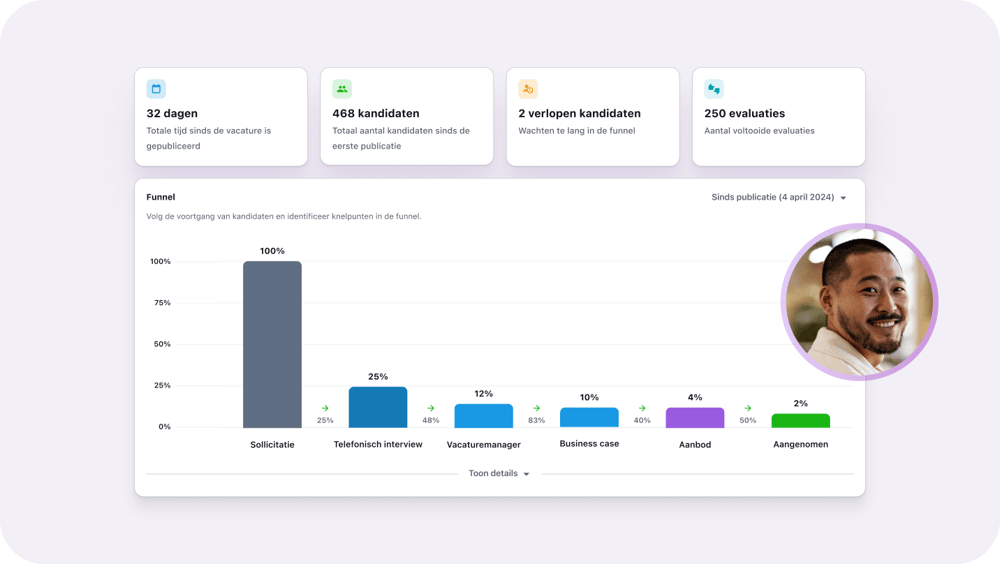Select the gray Sollicitatie bar

(x=272, y=345)
